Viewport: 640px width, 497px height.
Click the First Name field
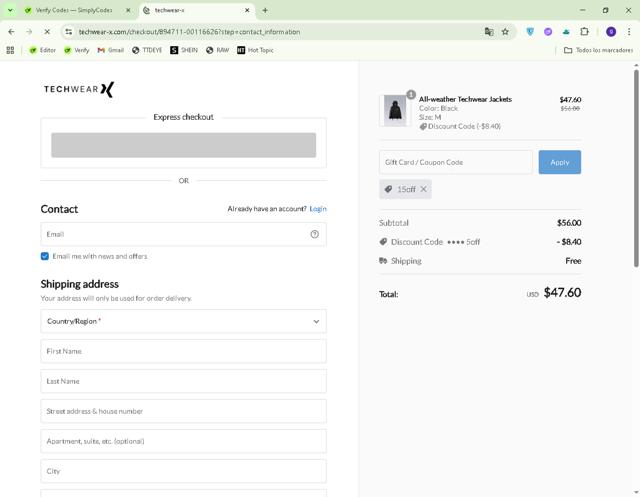coord(183,351)
